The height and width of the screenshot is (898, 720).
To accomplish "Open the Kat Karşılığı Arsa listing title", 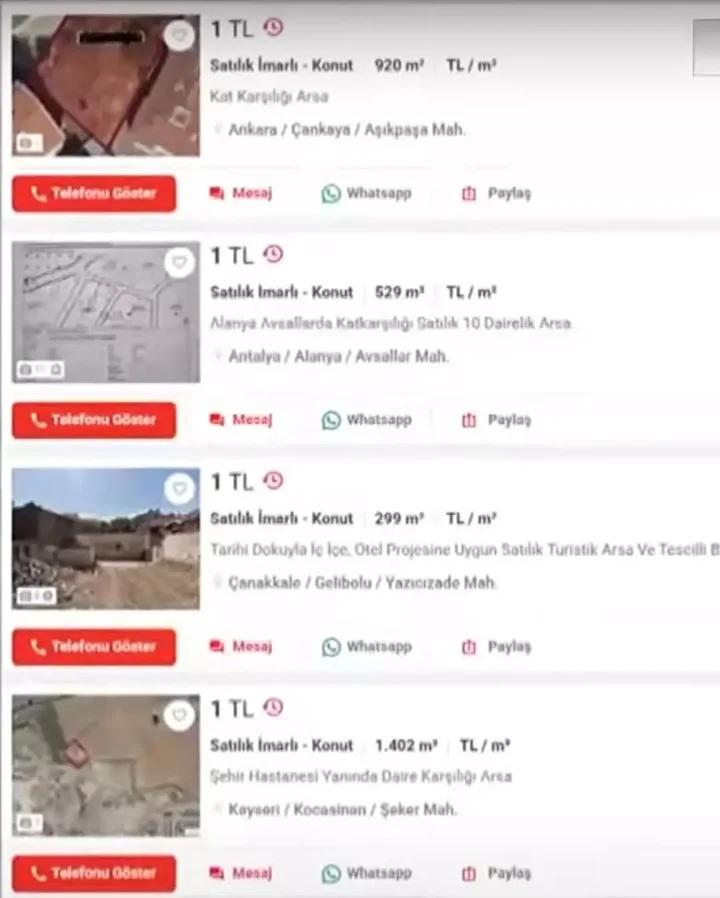I will click(x=269, y=96).
